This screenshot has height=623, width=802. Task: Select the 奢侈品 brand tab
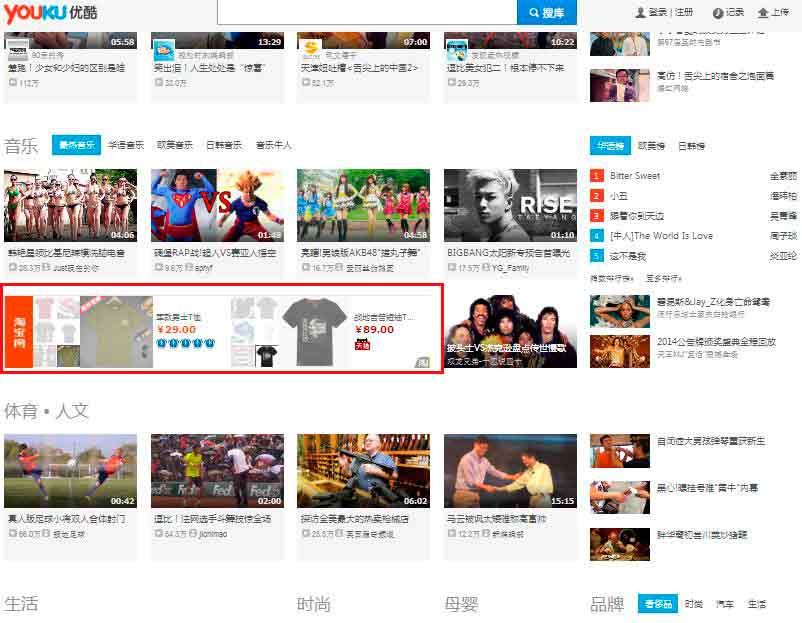pos(658,604)
